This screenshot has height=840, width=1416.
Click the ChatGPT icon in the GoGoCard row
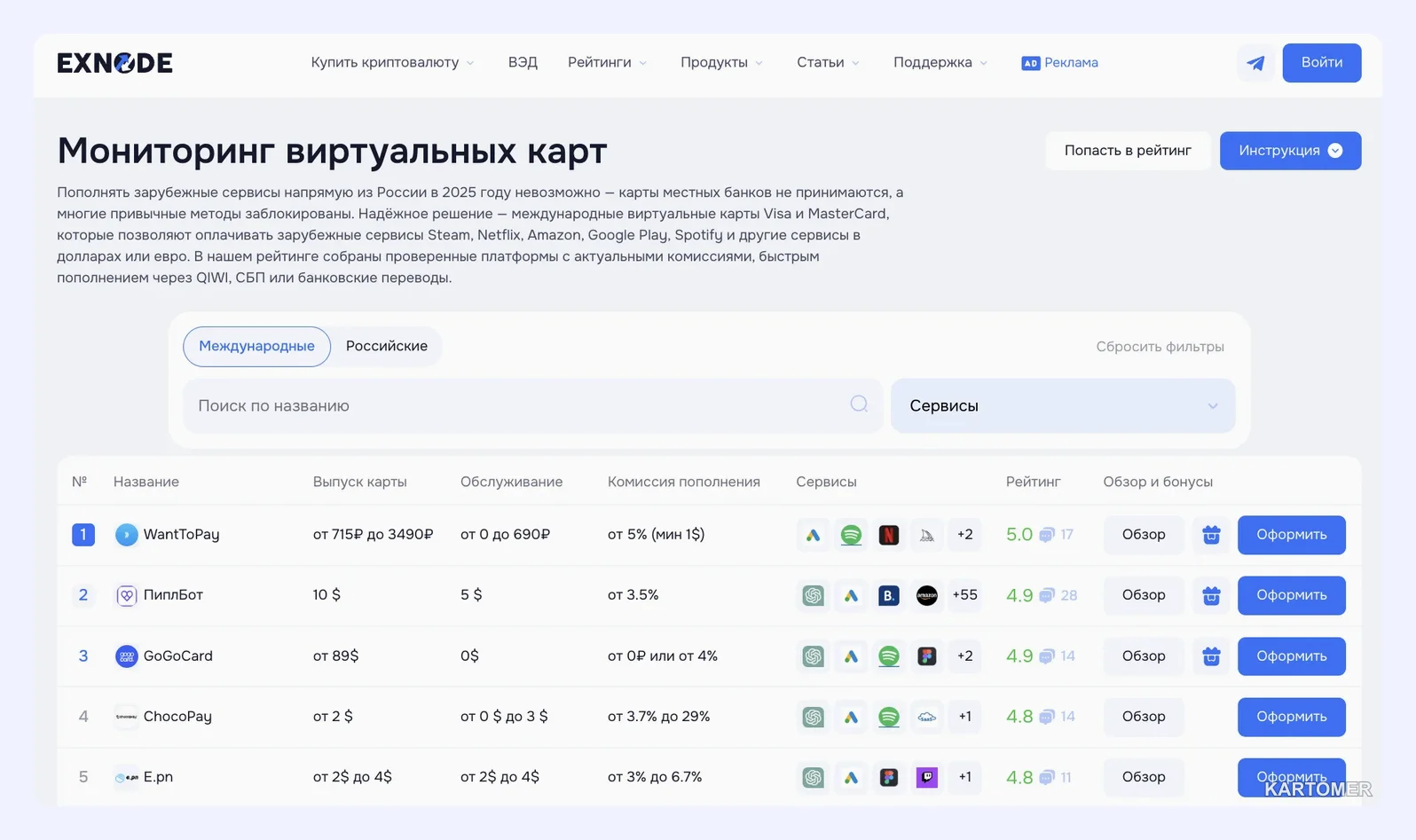(x=813, y=656)
